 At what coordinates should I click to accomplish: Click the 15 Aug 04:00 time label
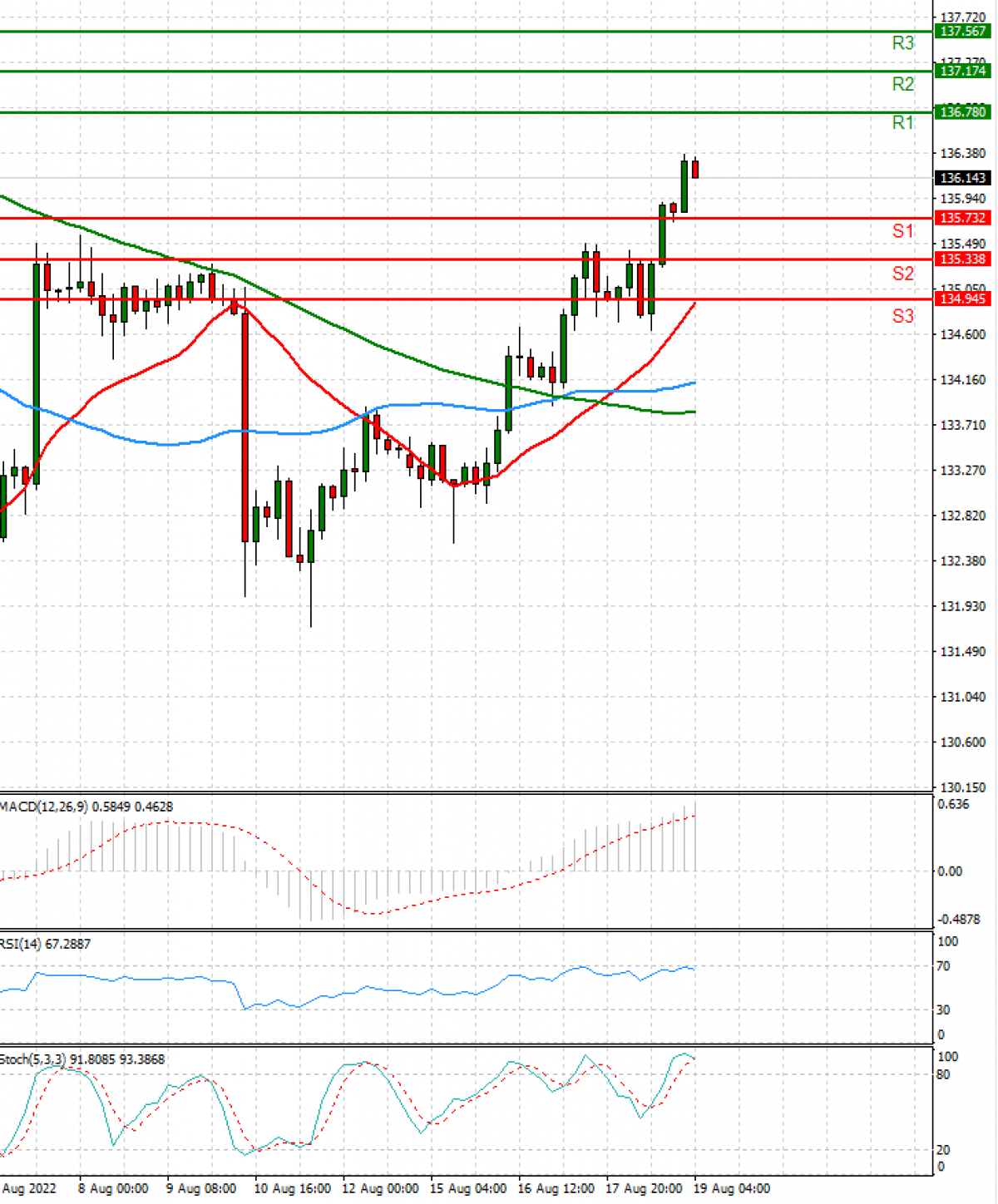point(468,1188)
